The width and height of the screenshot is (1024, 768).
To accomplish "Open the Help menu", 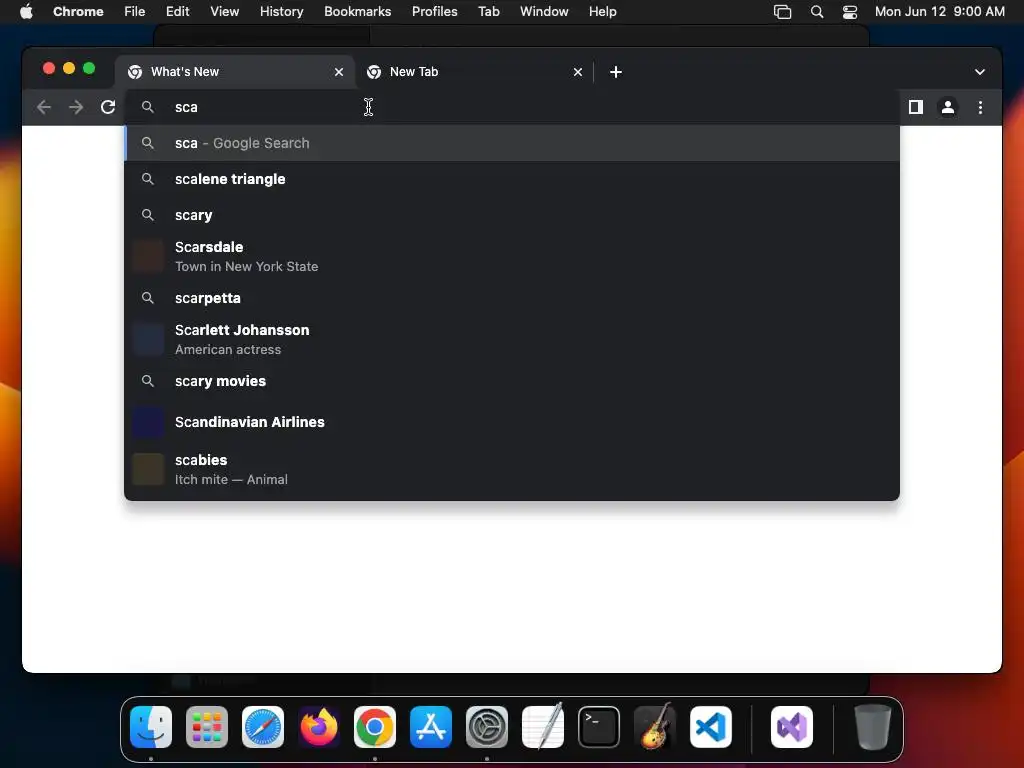I will [x=602, y=11].
